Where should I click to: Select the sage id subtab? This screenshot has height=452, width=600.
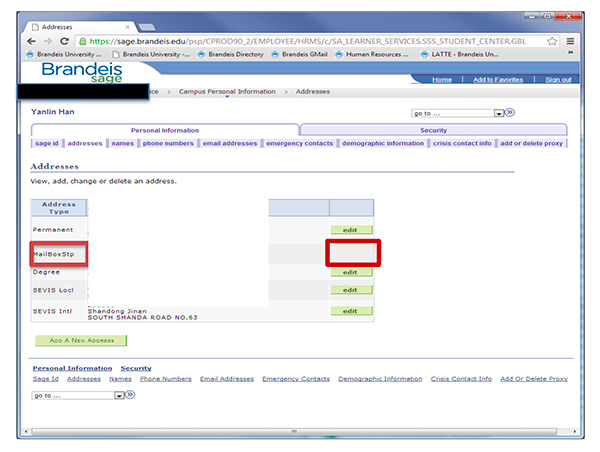coord(47,143)
